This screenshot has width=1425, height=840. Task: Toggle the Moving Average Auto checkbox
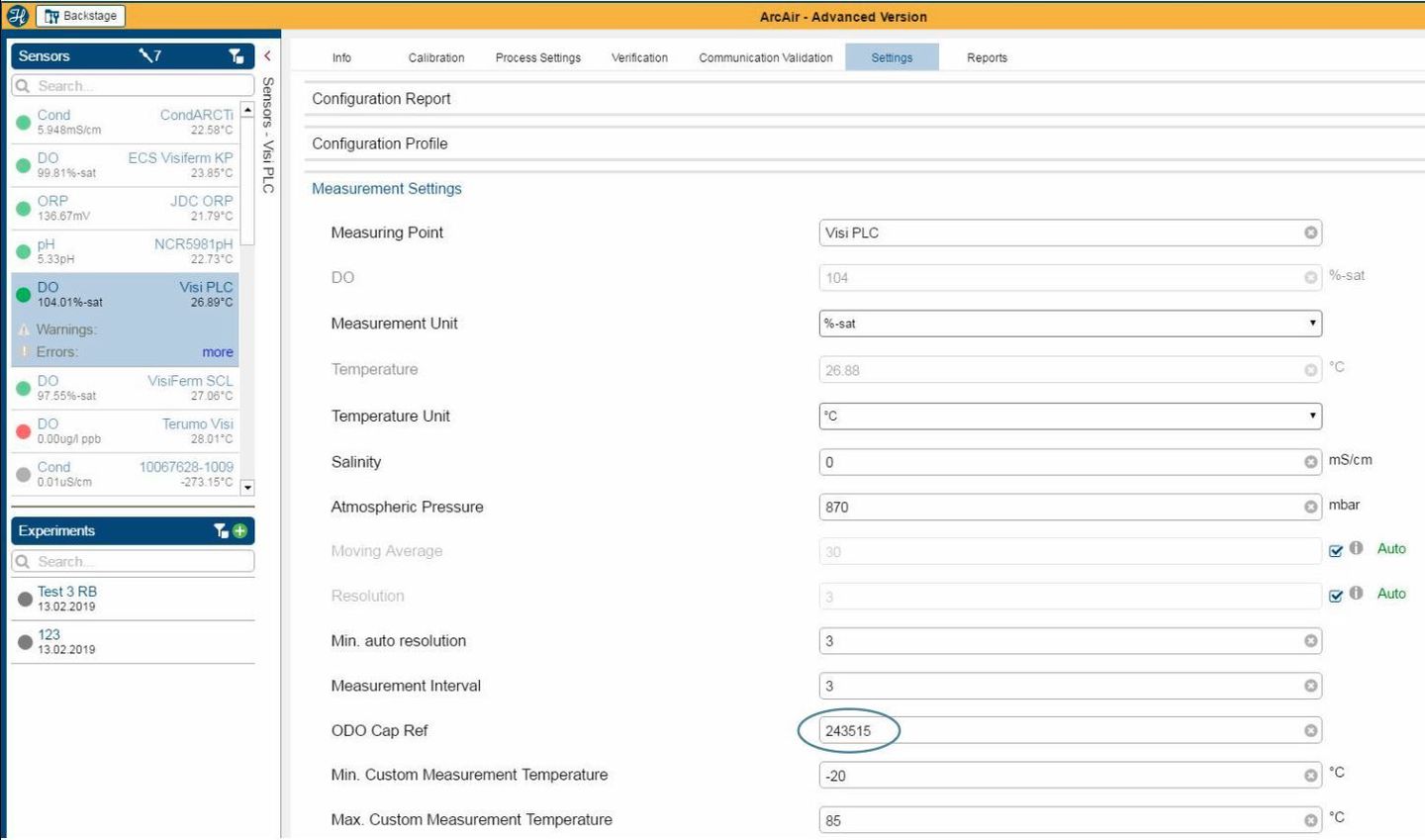click(x=1336, y=550)
